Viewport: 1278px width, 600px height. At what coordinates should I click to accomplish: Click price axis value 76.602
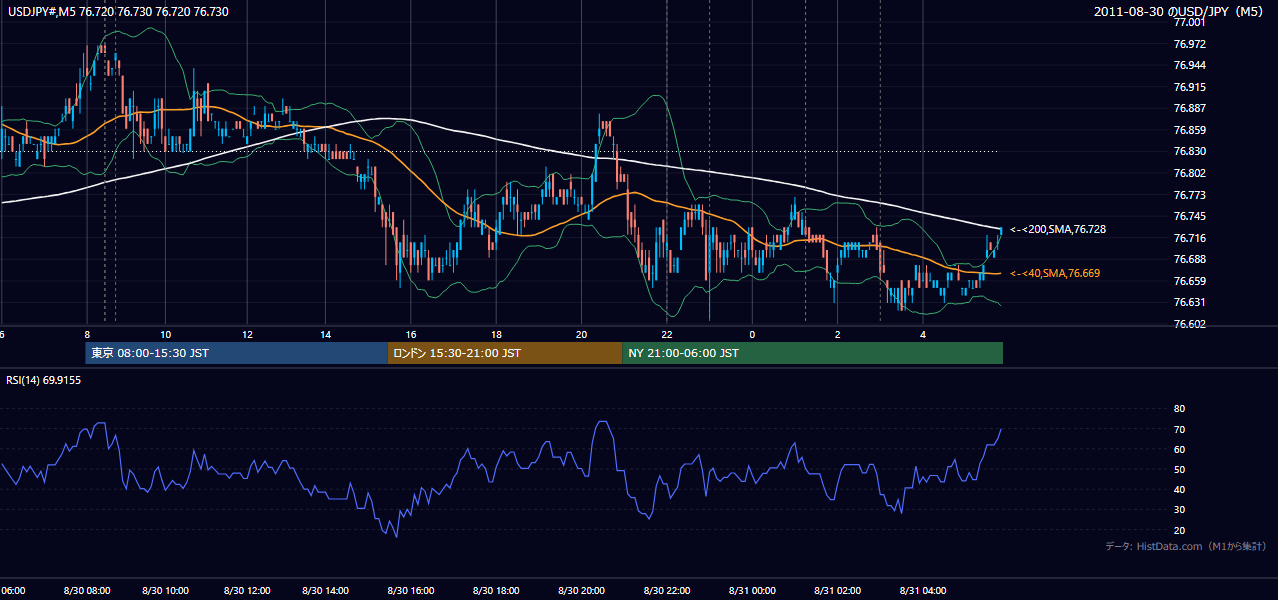click(x=1190, y=324)
